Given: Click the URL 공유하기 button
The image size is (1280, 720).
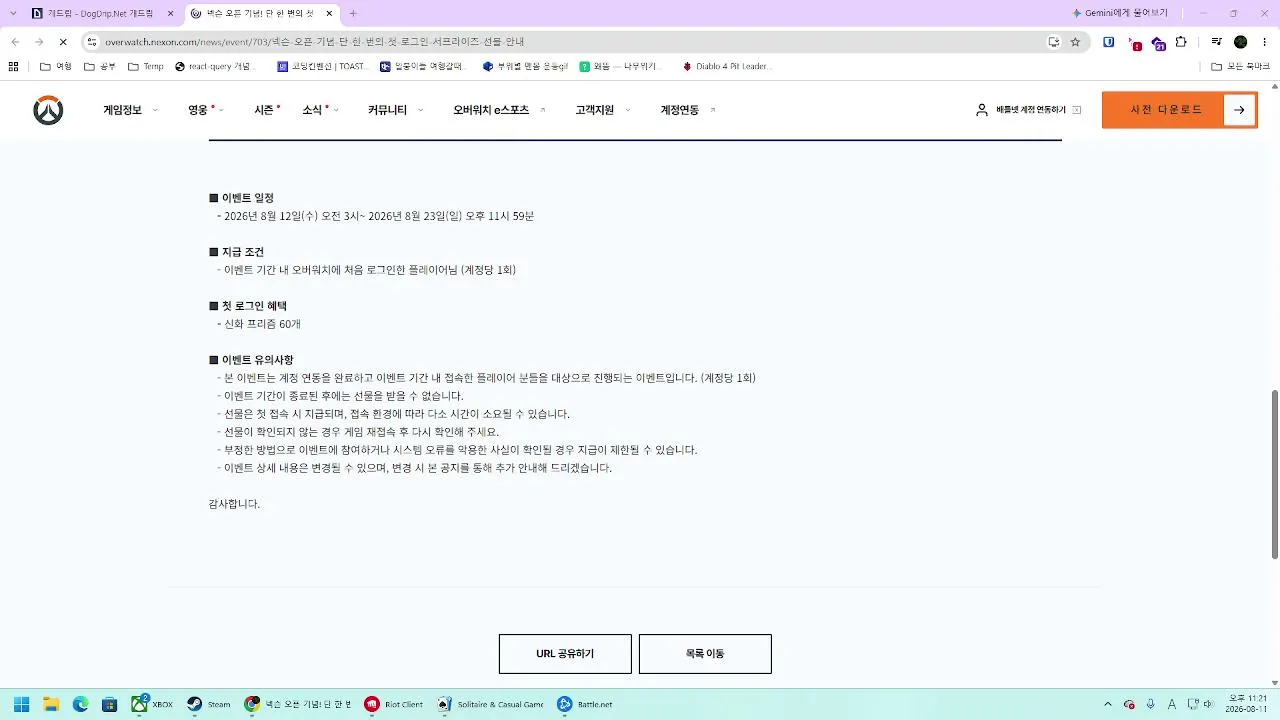Looking at the screenshot, I should (565, 654).
